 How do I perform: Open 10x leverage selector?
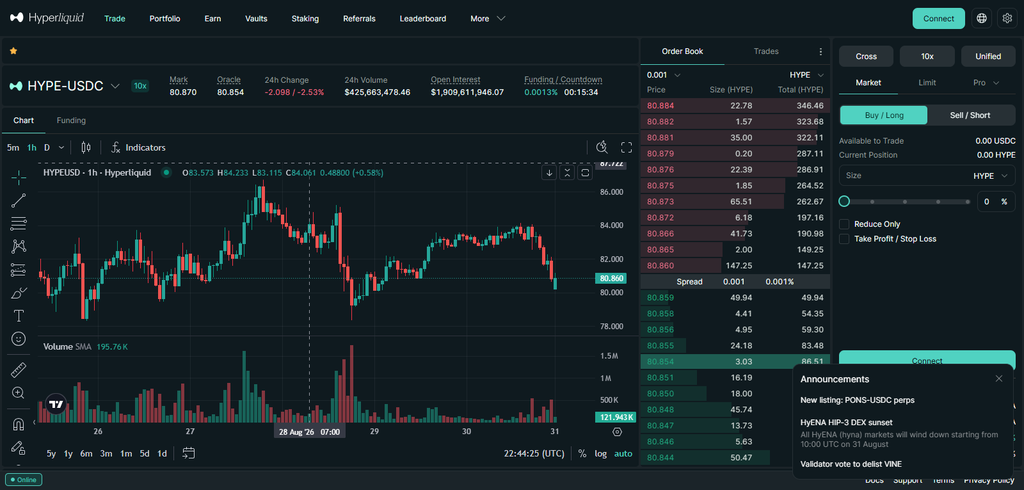coord(927,56)
